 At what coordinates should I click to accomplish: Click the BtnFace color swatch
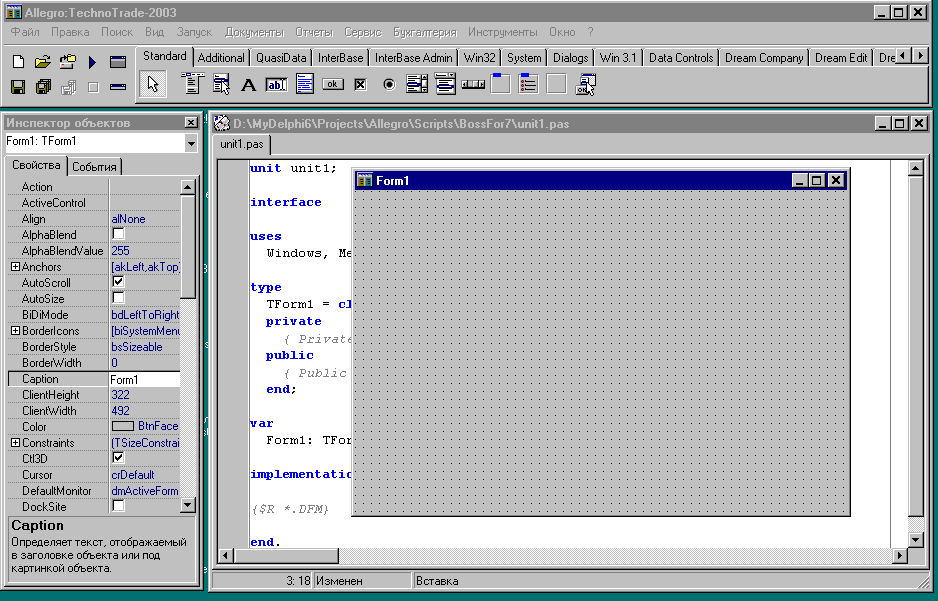click(123, 426)
